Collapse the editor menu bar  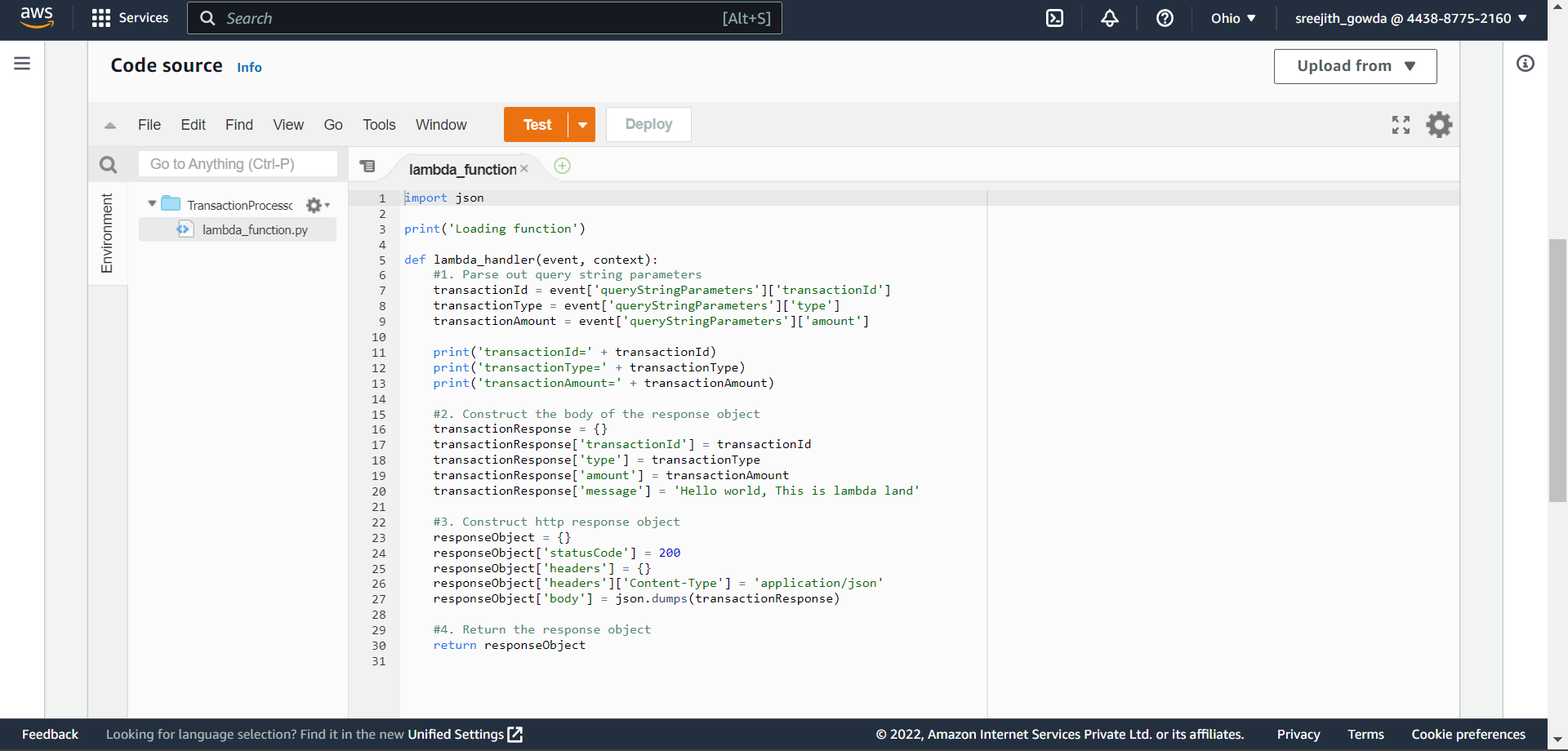(109, 125)
